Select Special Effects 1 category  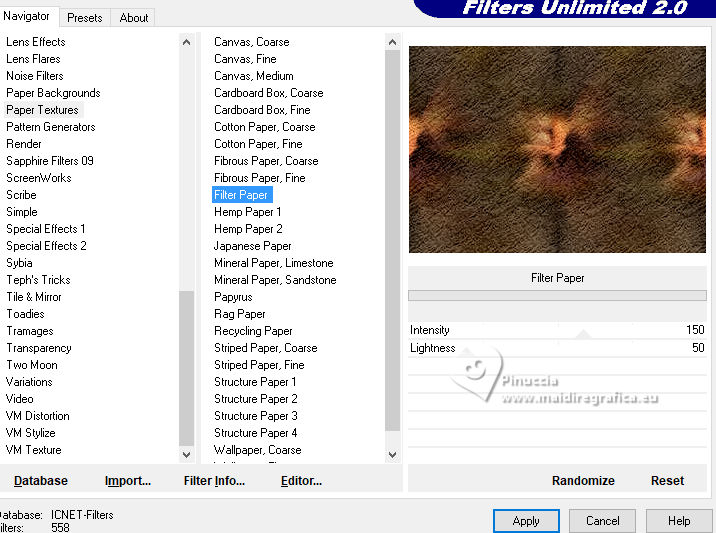pos(46,229)
